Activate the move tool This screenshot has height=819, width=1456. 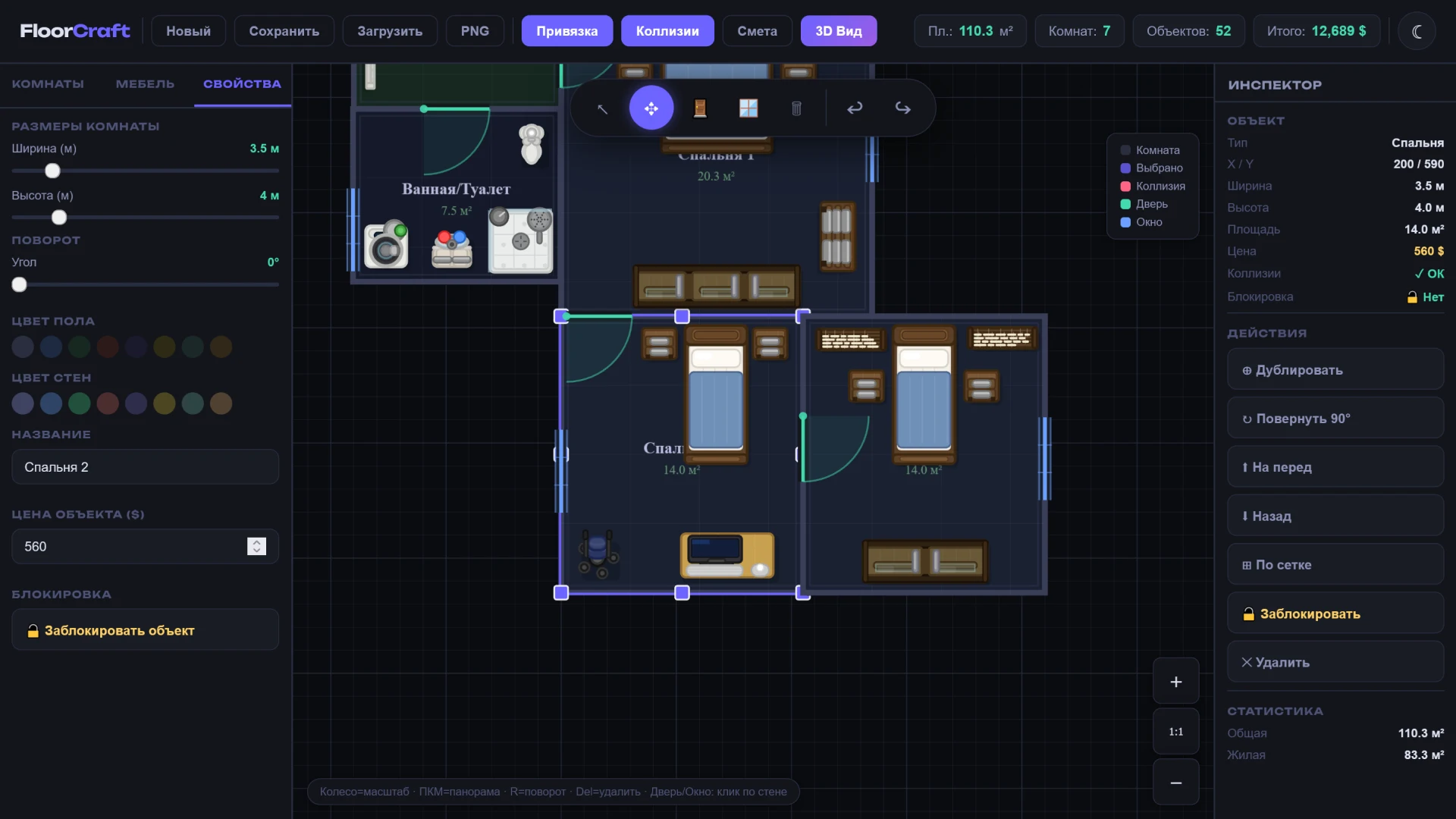651,108
